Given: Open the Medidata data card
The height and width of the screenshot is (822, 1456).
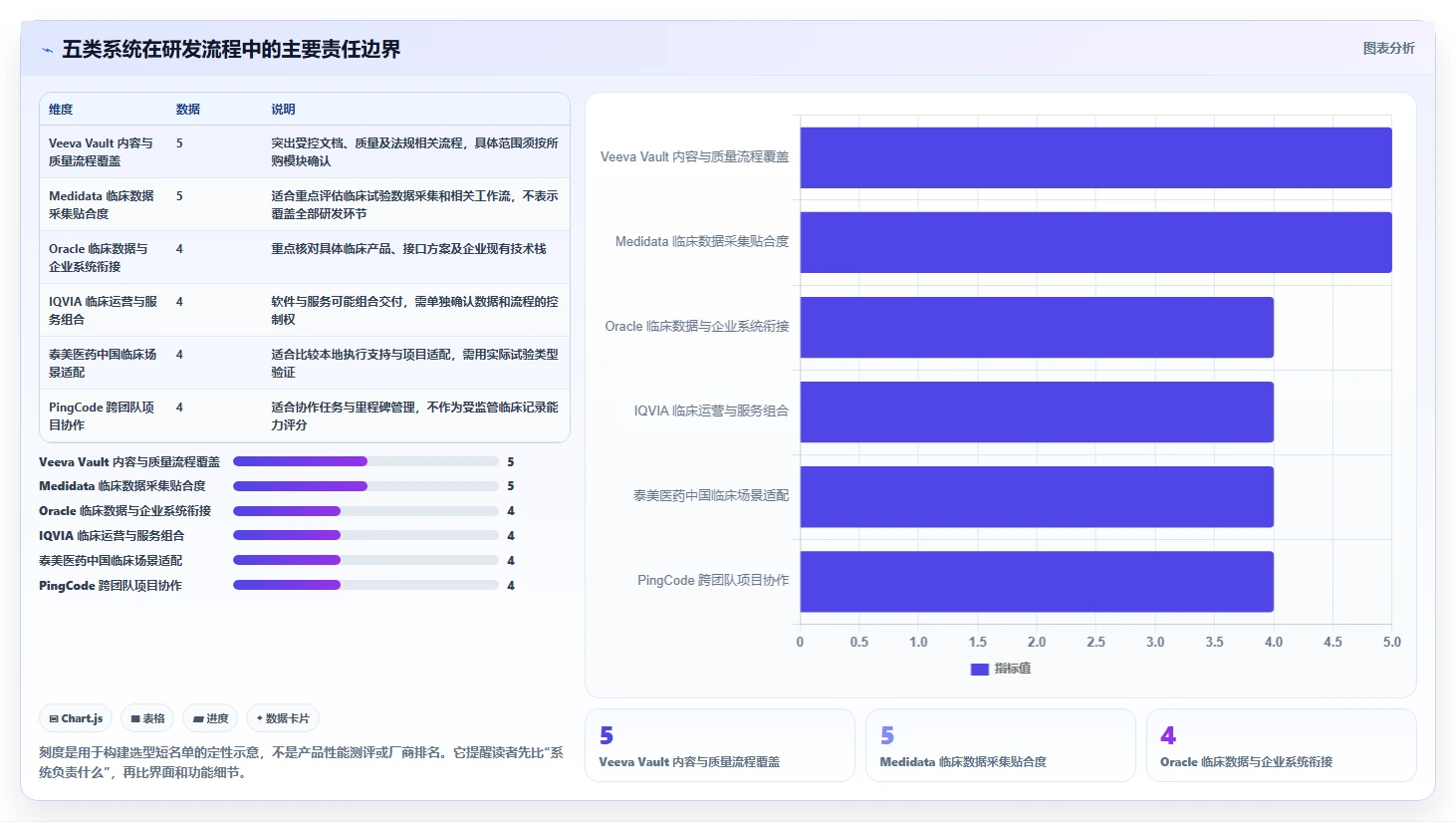Looking at the screenshot, I should point(1001,745).
